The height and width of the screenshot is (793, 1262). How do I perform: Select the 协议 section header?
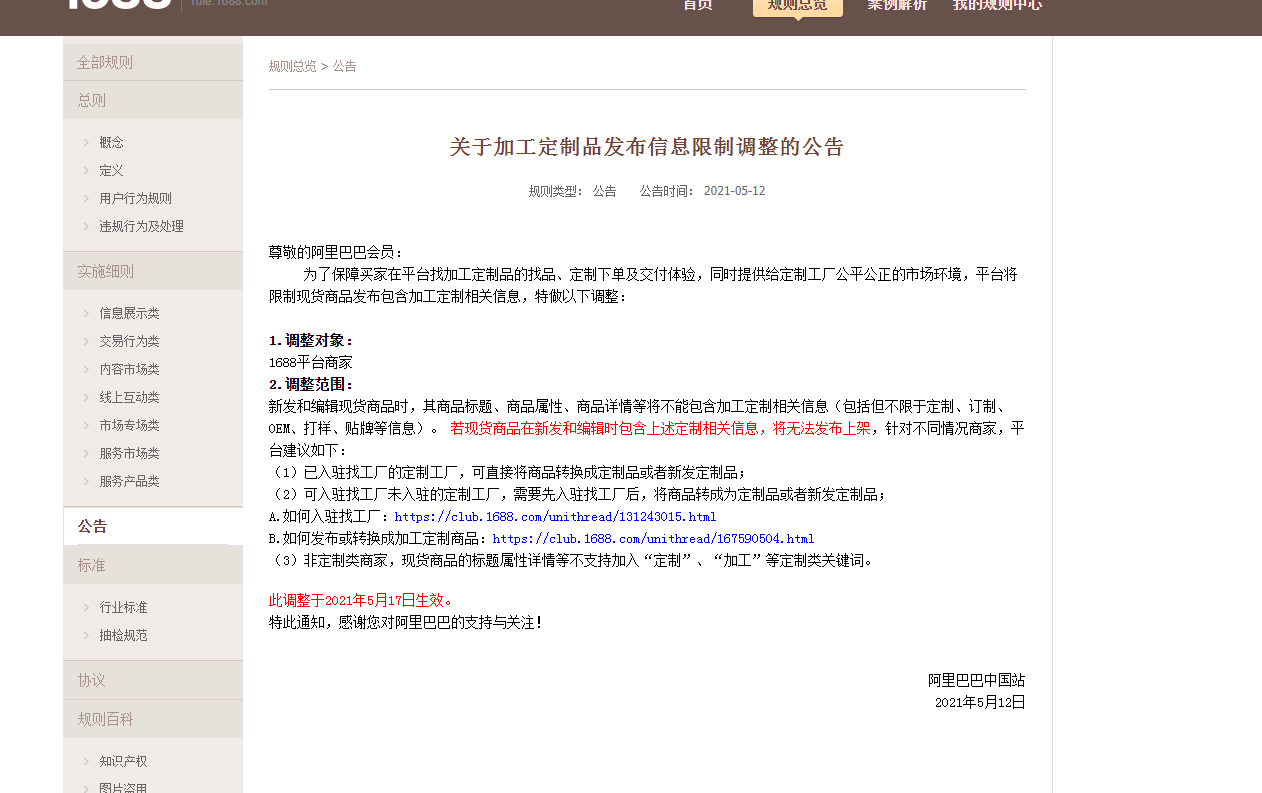pyautogui.click(x=153, y=680)
